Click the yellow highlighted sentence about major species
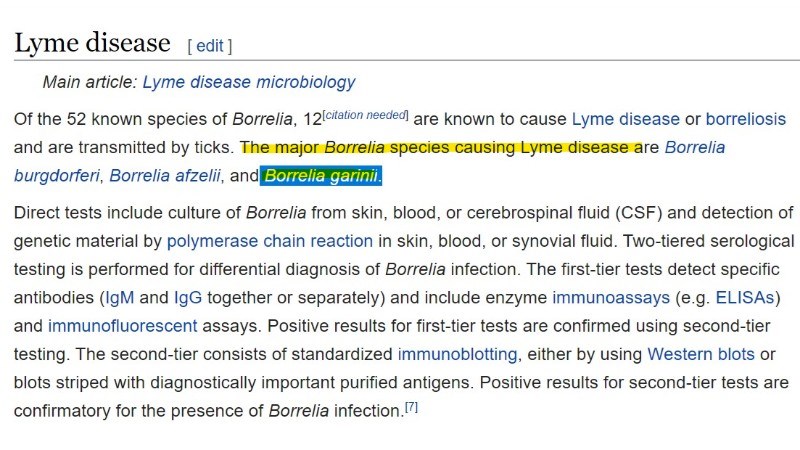This screenshot has height=450, width=800. point(441,147)
